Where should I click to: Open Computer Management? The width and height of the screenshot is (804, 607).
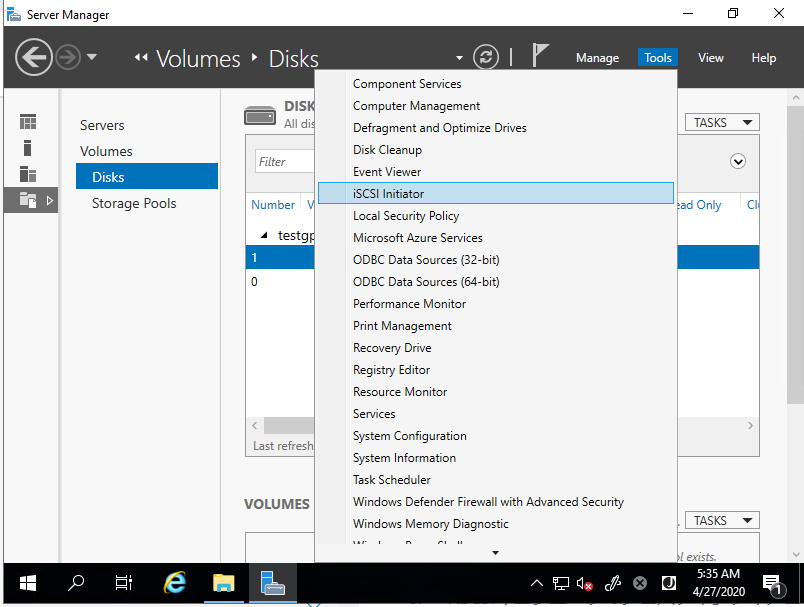click(x=496, y=106)
